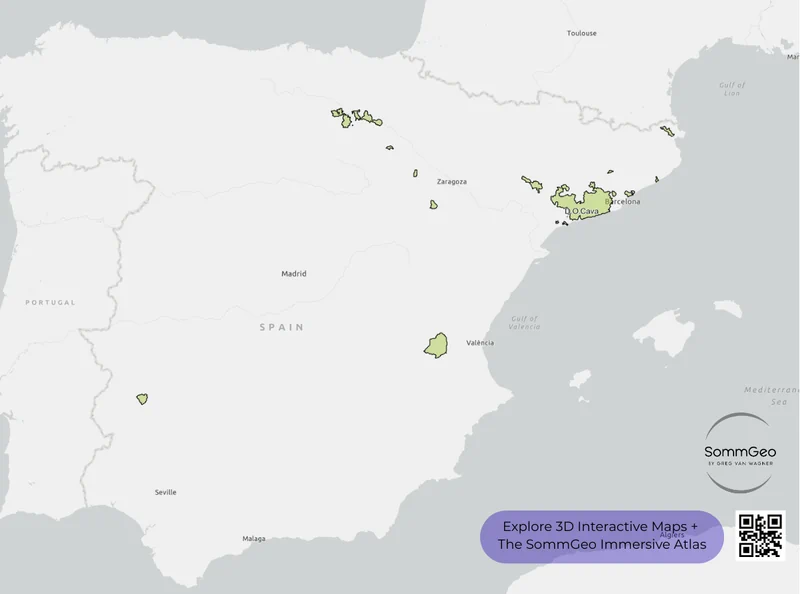Click the Toulouse city label

[x=582, y=31]
